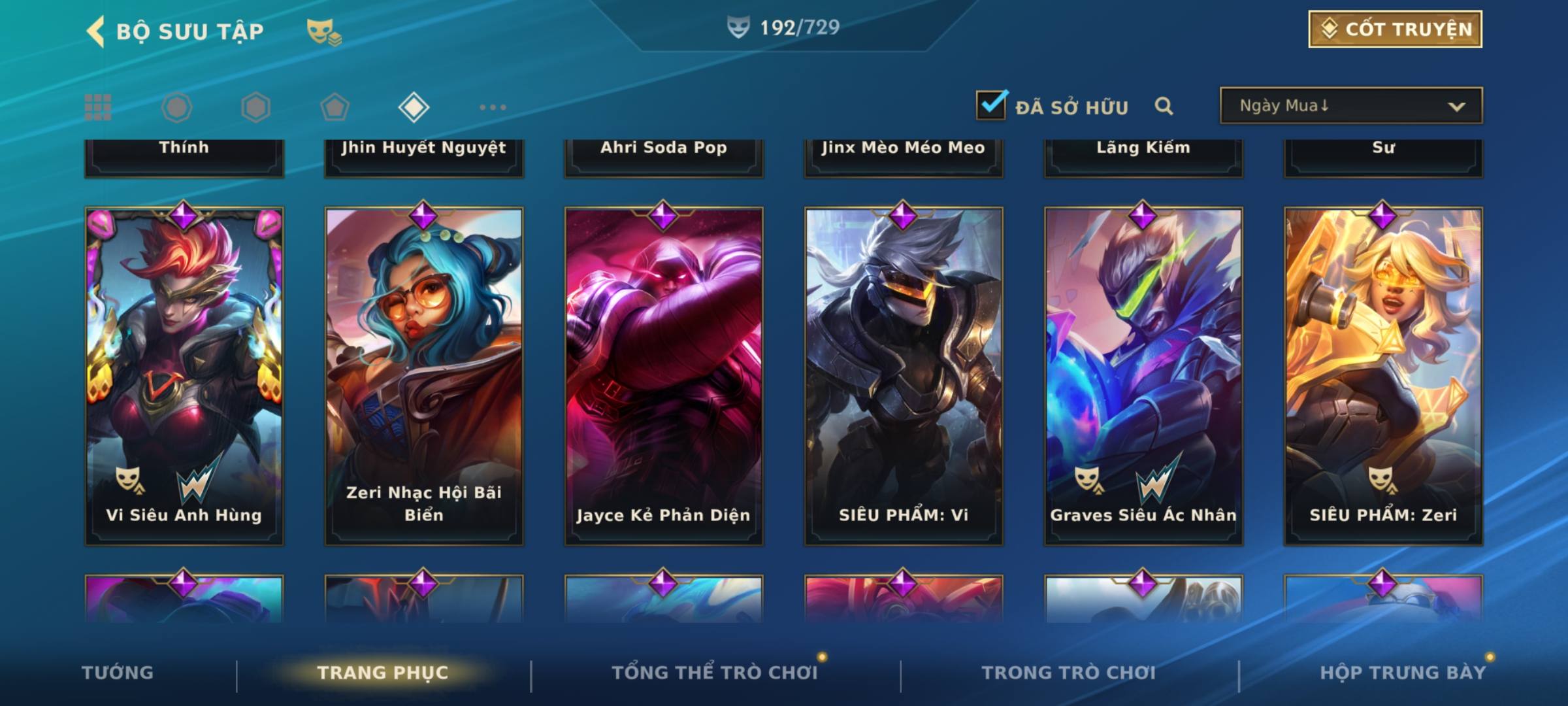The height and width of the screenshot is (706, 1568).
Task: Switch to the Tướng tab
Action: (118, 673)
